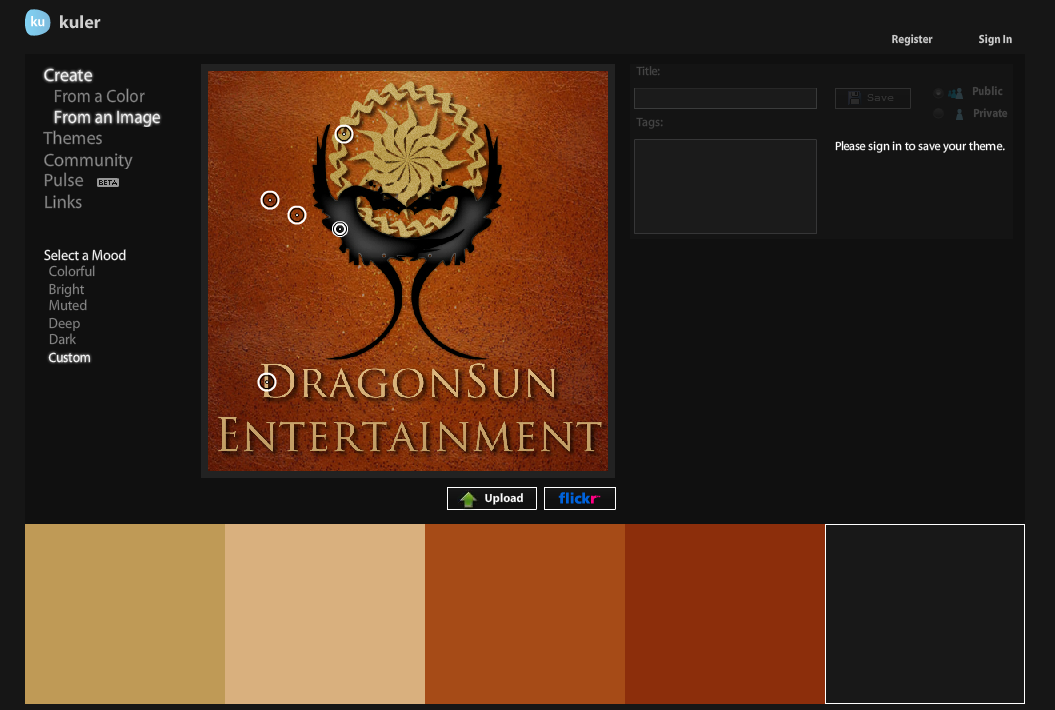1055x710 pixels.
Task: Select the Deep mood
Action: [x=64, y=324]
